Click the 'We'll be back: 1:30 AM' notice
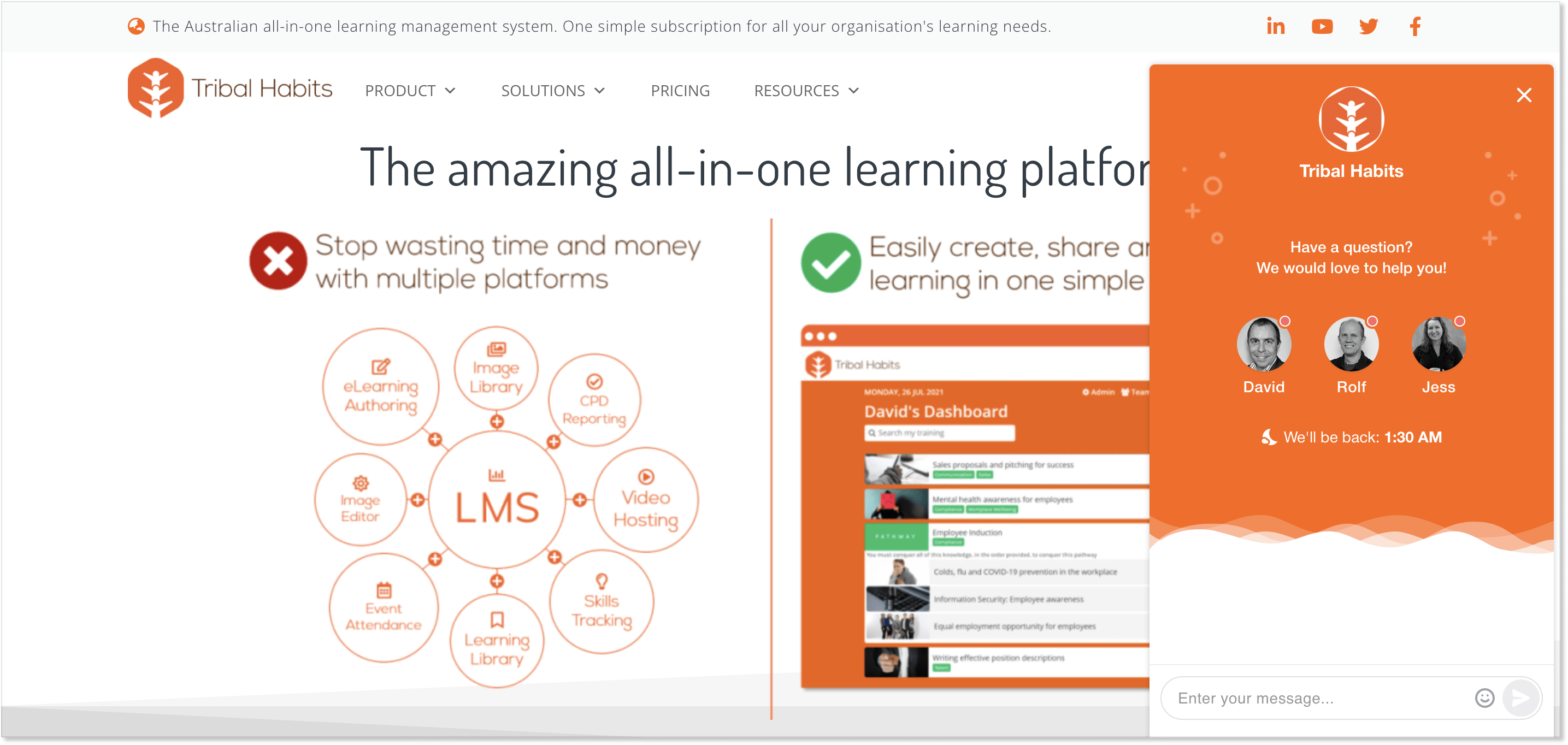The height and width of the screenshot is (745, 1568). (1351, 437)
